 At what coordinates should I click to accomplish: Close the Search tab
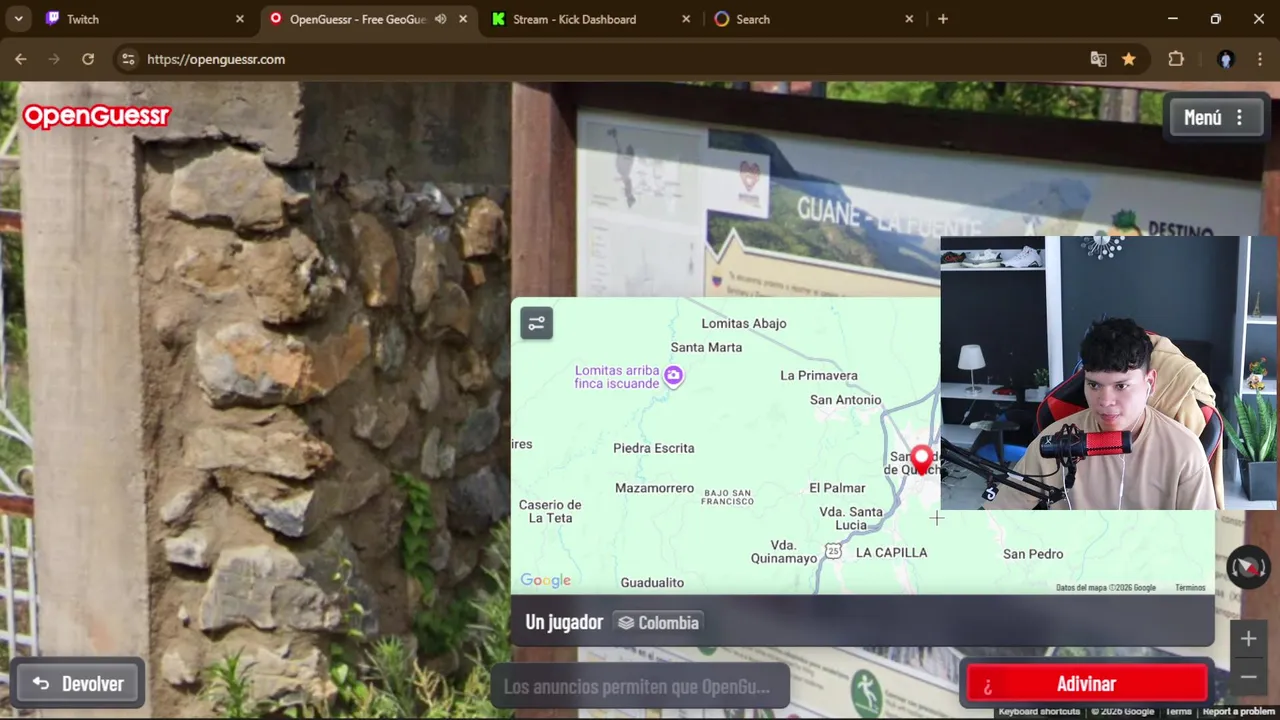(909, 19)
